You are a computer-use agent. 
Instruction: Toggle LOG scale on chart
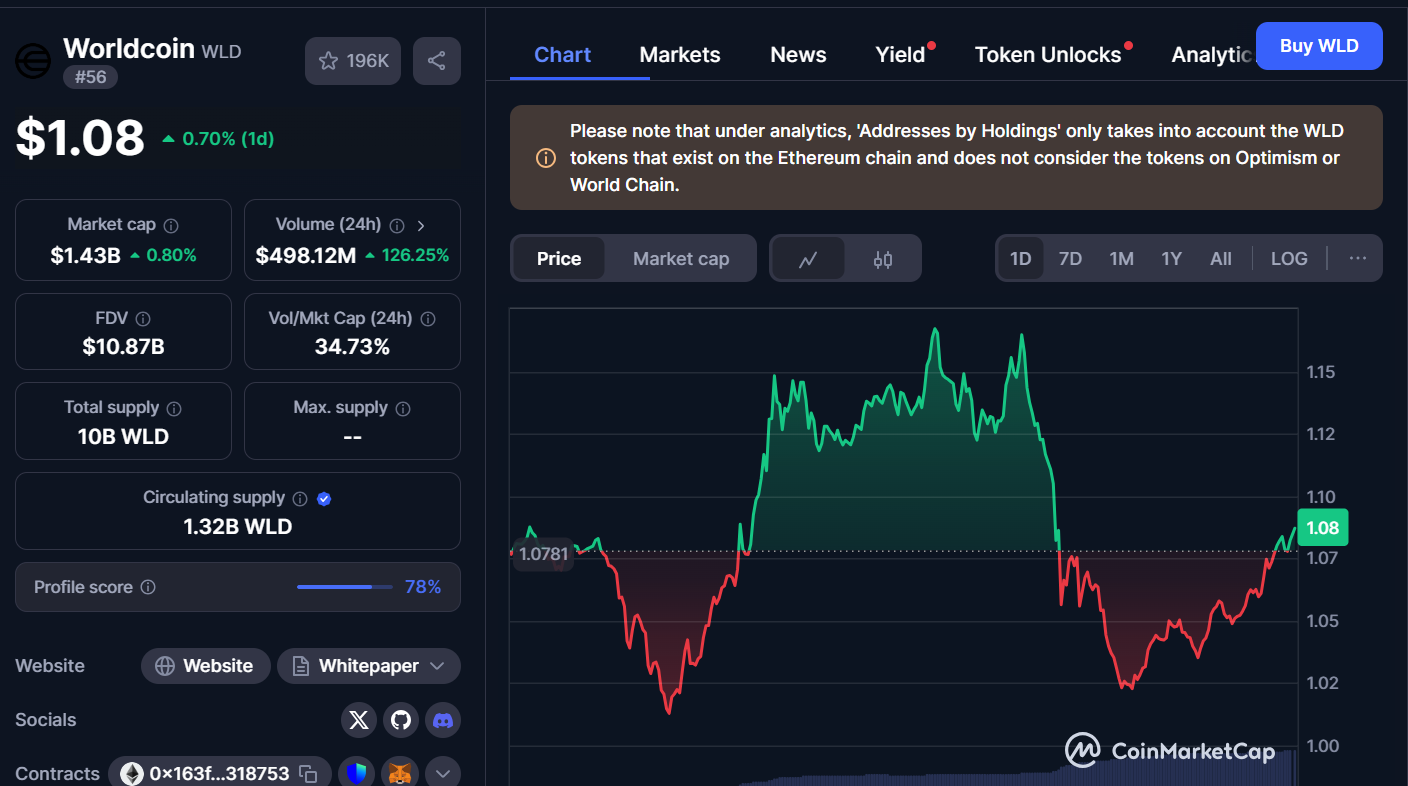click(x=1289, y=259)
